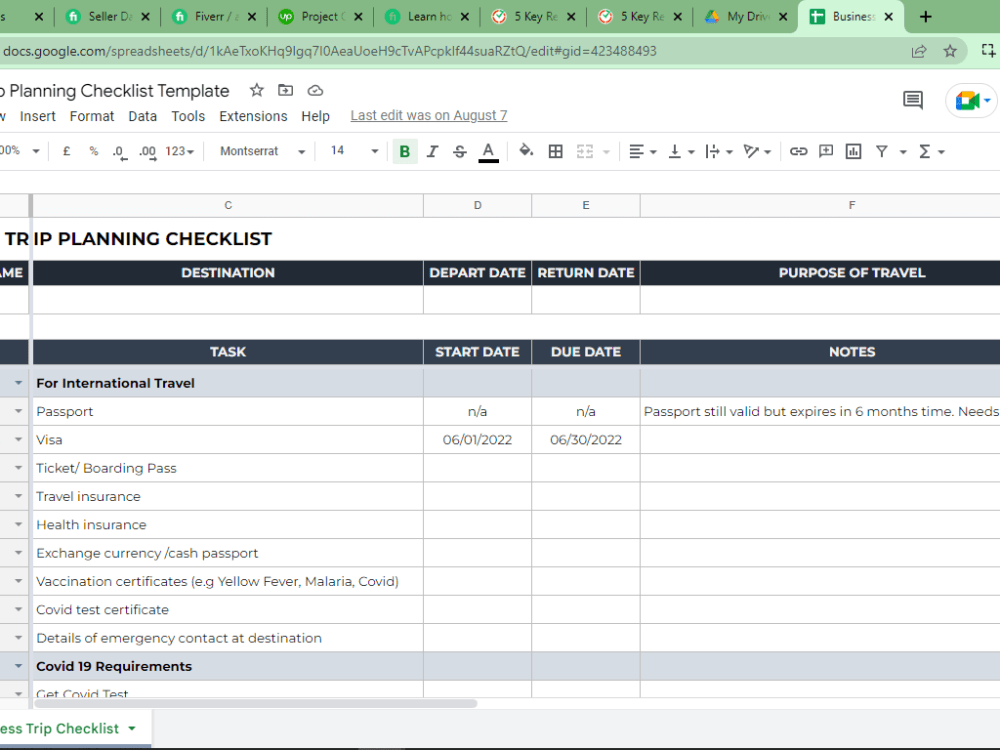Open dropdown beside Covid 19 Requirements row
The width and height of the screenshot is (1000, 750).
(x=18, y=666)
